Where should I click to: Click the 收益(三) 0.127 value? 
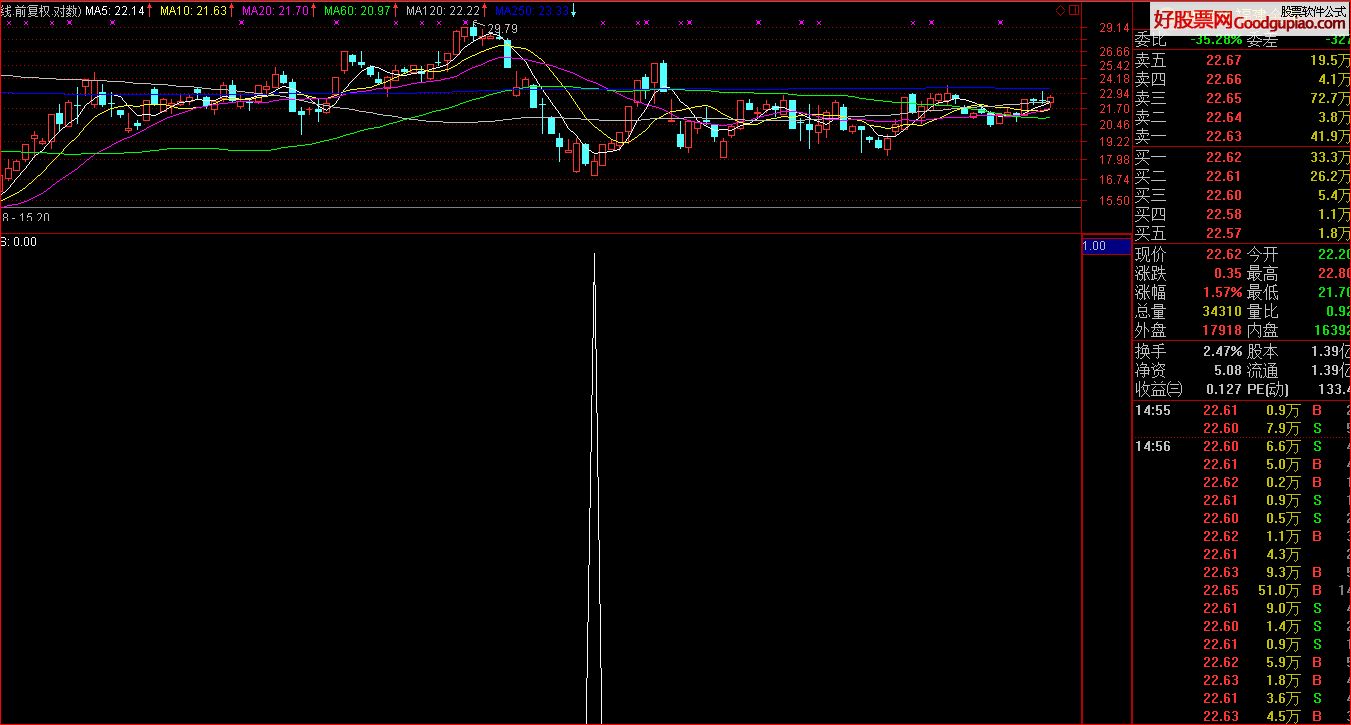tap(1223, 390)
